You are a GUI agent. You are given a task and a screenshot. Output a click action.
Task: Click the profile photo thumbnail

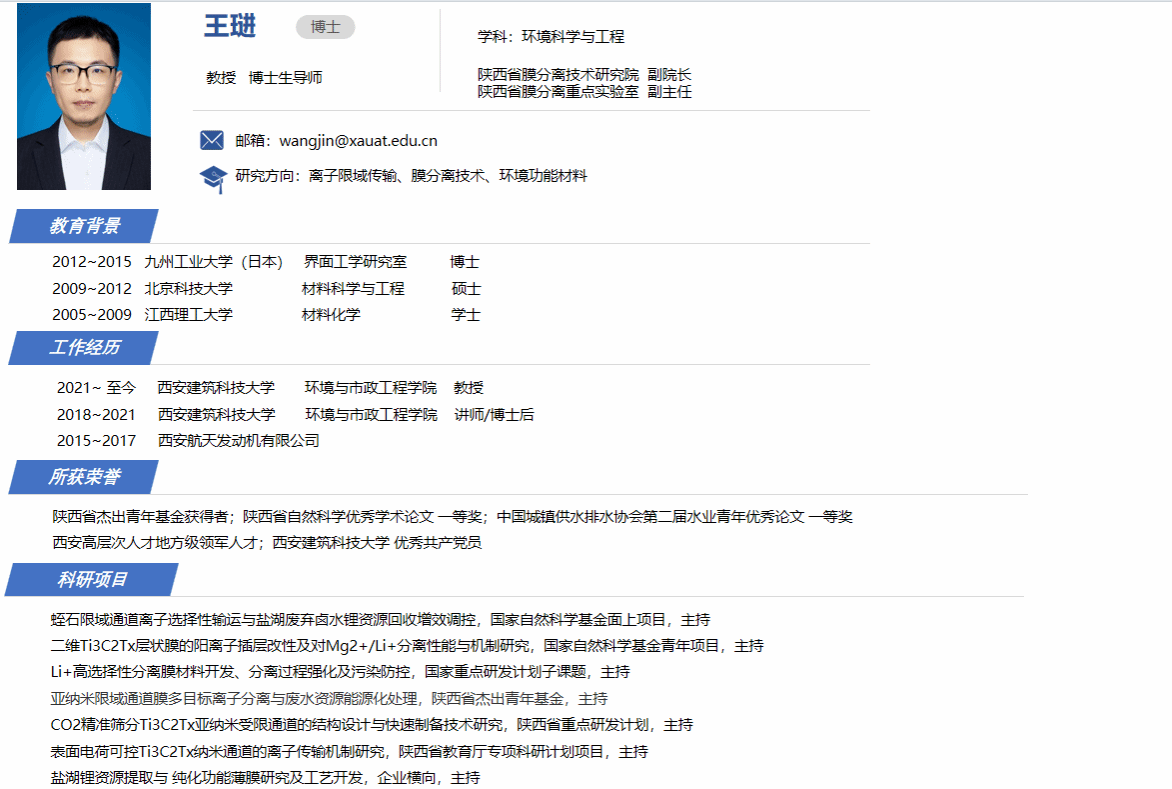(84, 96)
